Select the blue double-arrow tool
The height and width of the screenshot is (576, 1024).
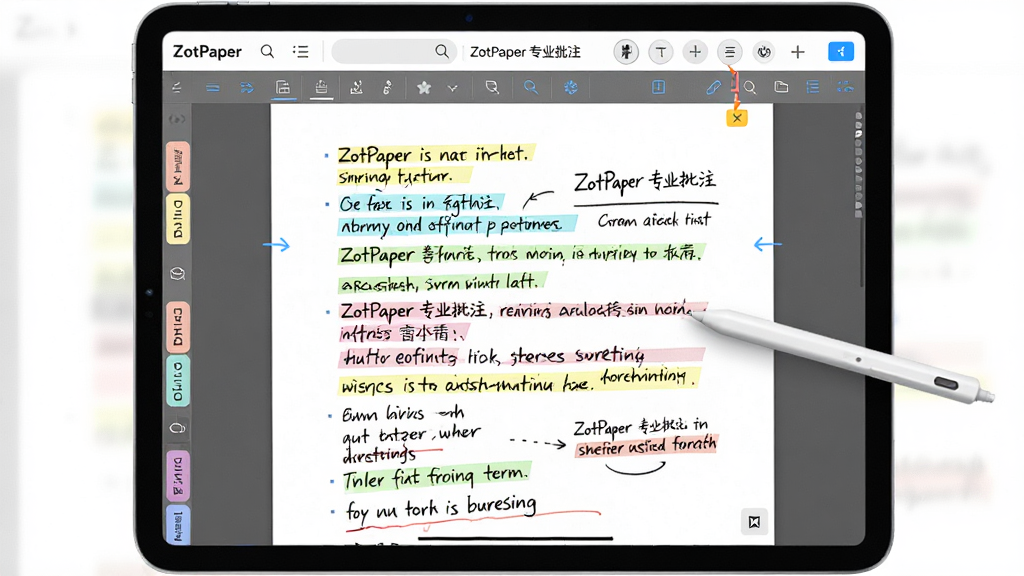click(x=247, y=88)
